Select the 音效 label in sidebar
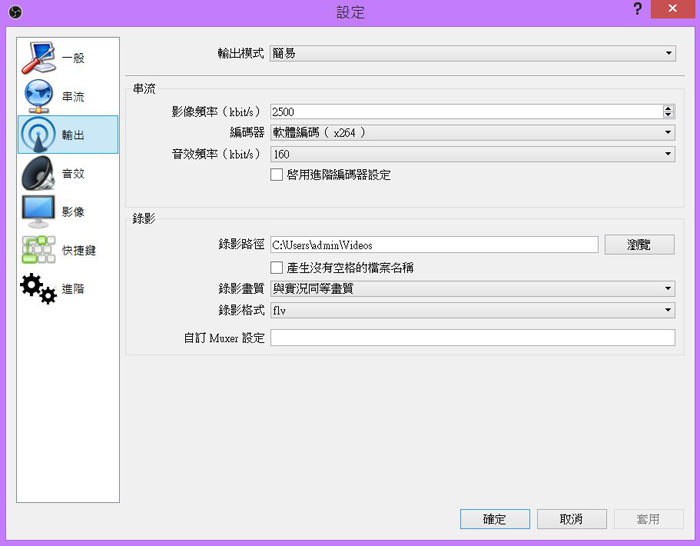This screenshot has width=700, height=546. coord(73,173)
